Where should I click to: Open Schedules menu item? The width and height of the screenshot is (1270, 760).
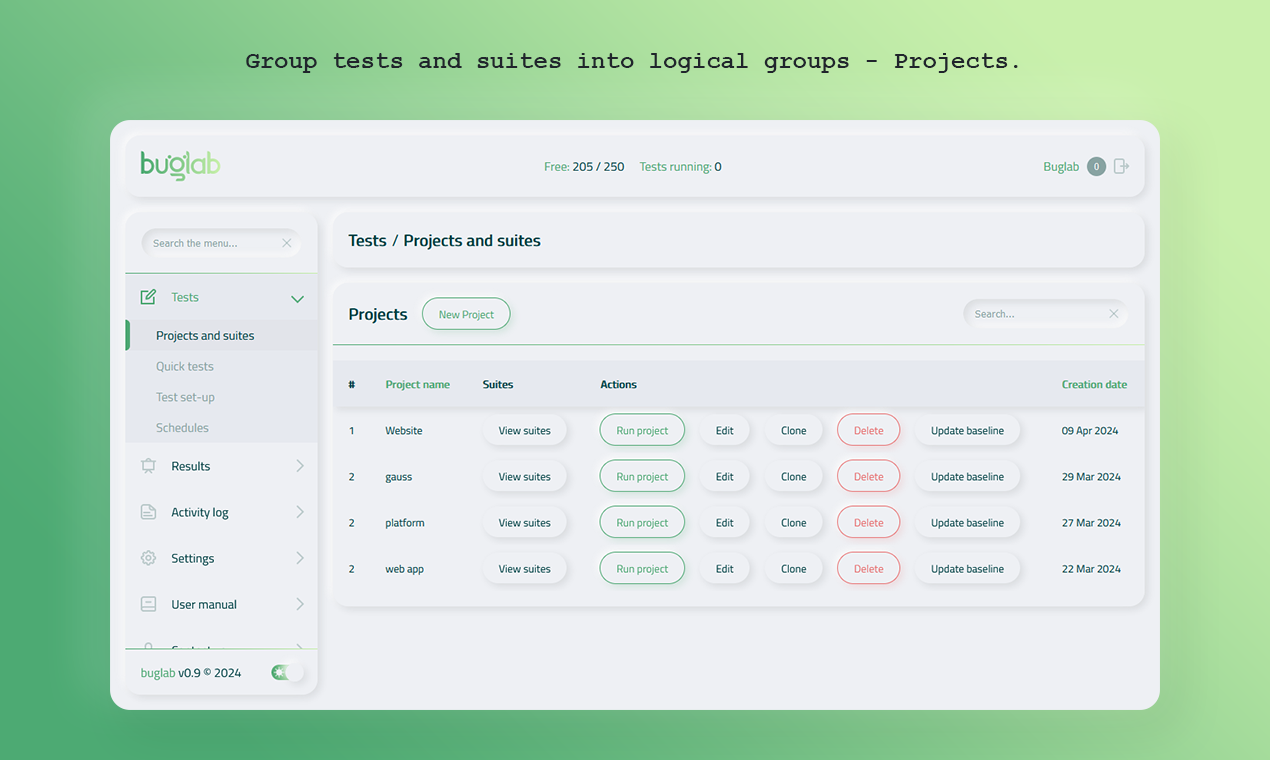point(221,427)
